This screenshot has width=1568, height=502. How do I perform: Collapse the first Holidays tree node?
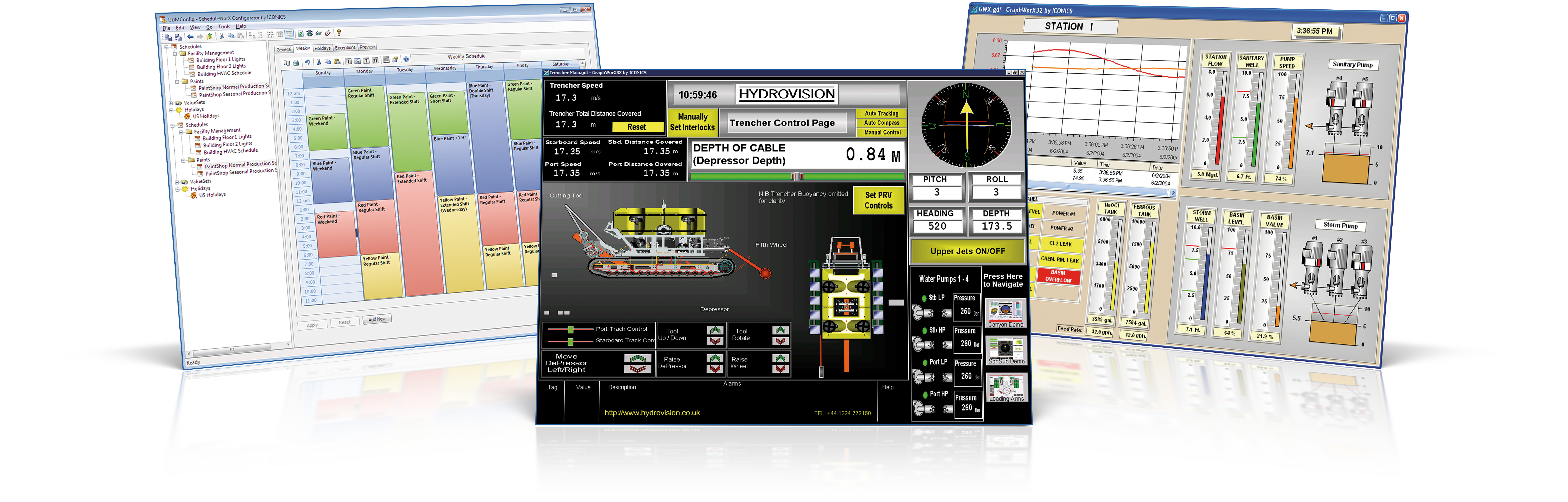(172, 110)
